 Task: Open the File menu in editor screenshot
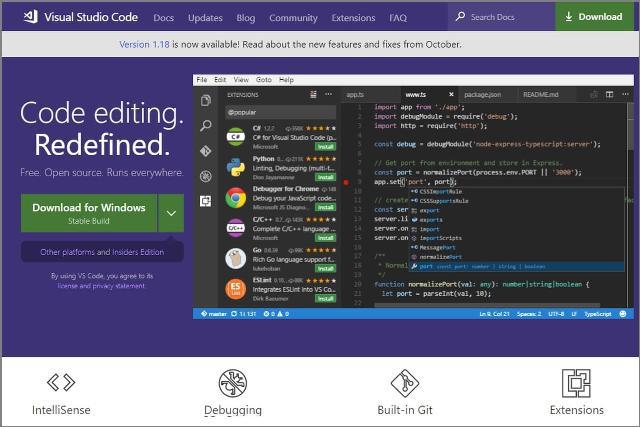click(202, 80)
